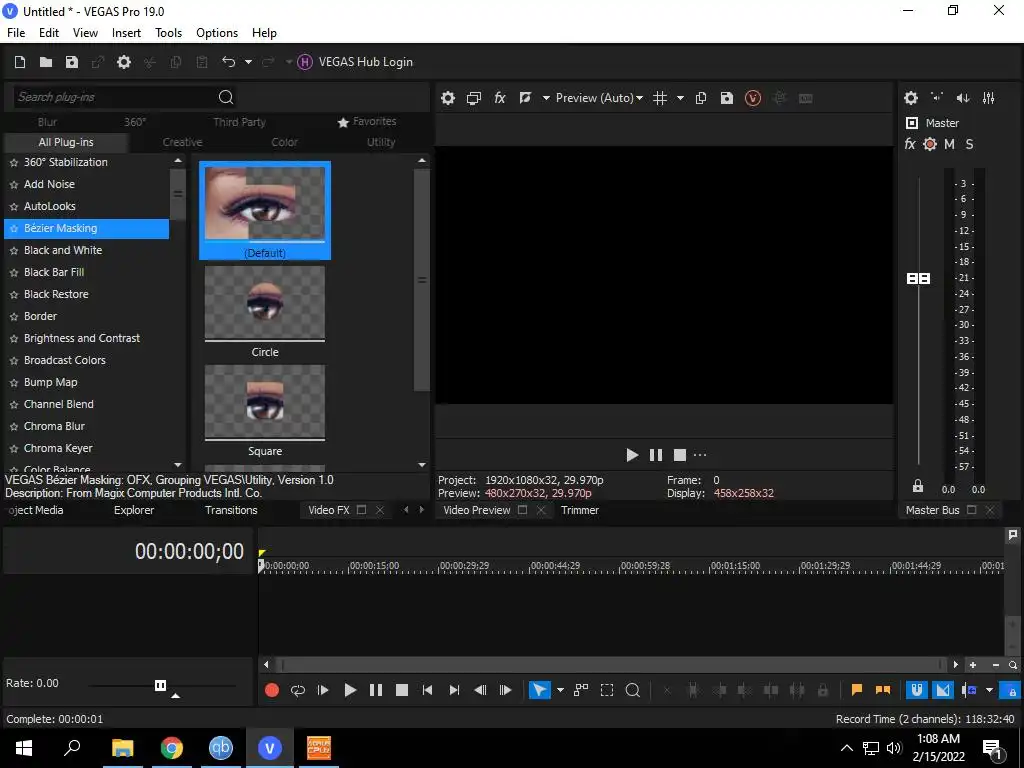Viewport: 1024px width, 768px height.
Task: Open the Transitions tab
Action: pyautogui.click(x=231, y=510)
